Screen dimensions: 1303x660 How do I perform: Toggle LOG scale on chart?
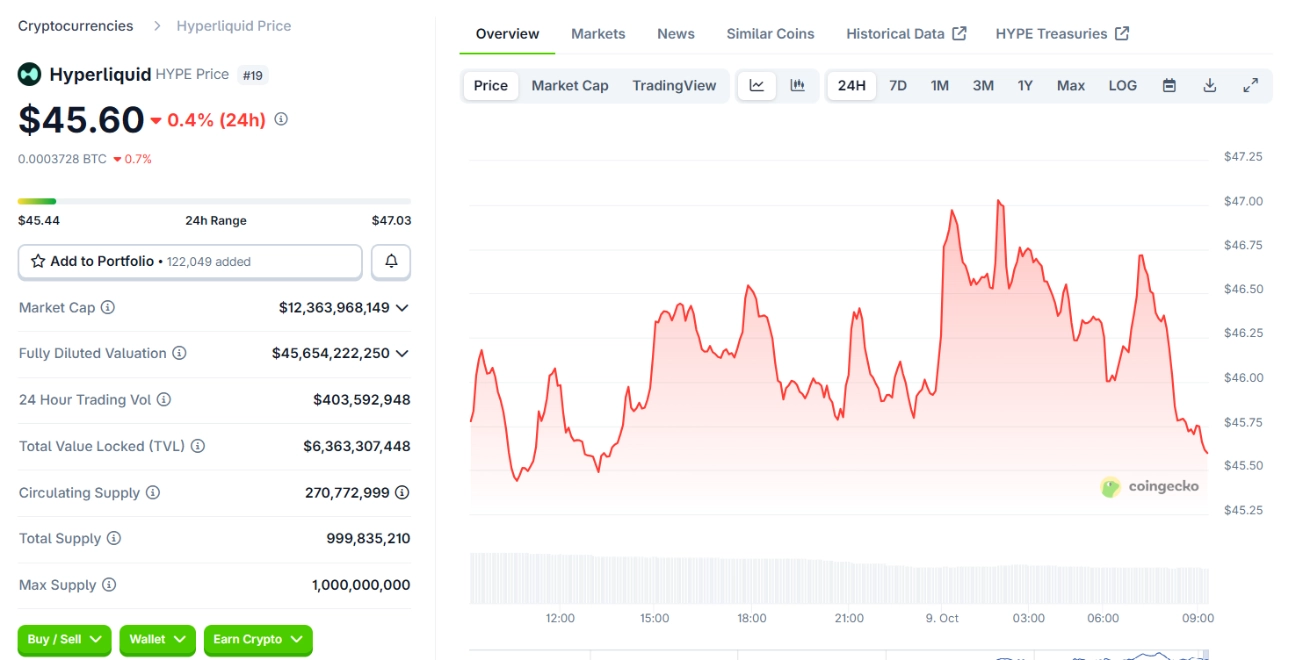(x=1122, y=86)
